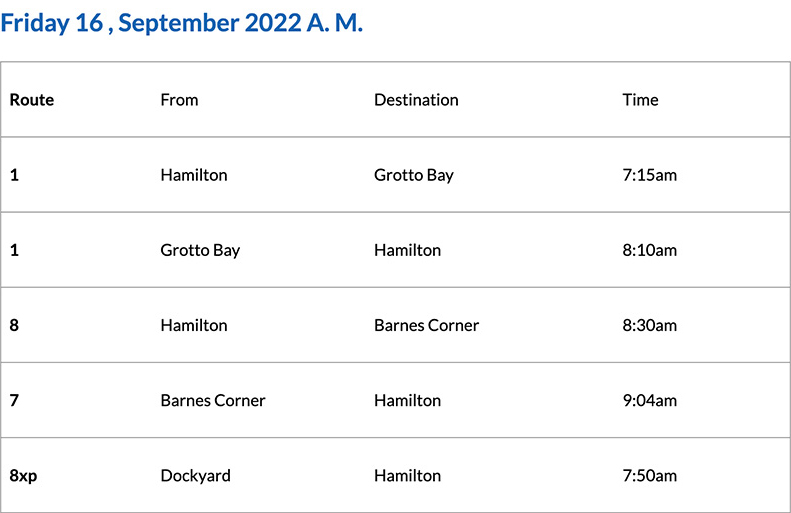Click the Route column header
The width and height of the screenshot is (791, 513).
point(32,100)
